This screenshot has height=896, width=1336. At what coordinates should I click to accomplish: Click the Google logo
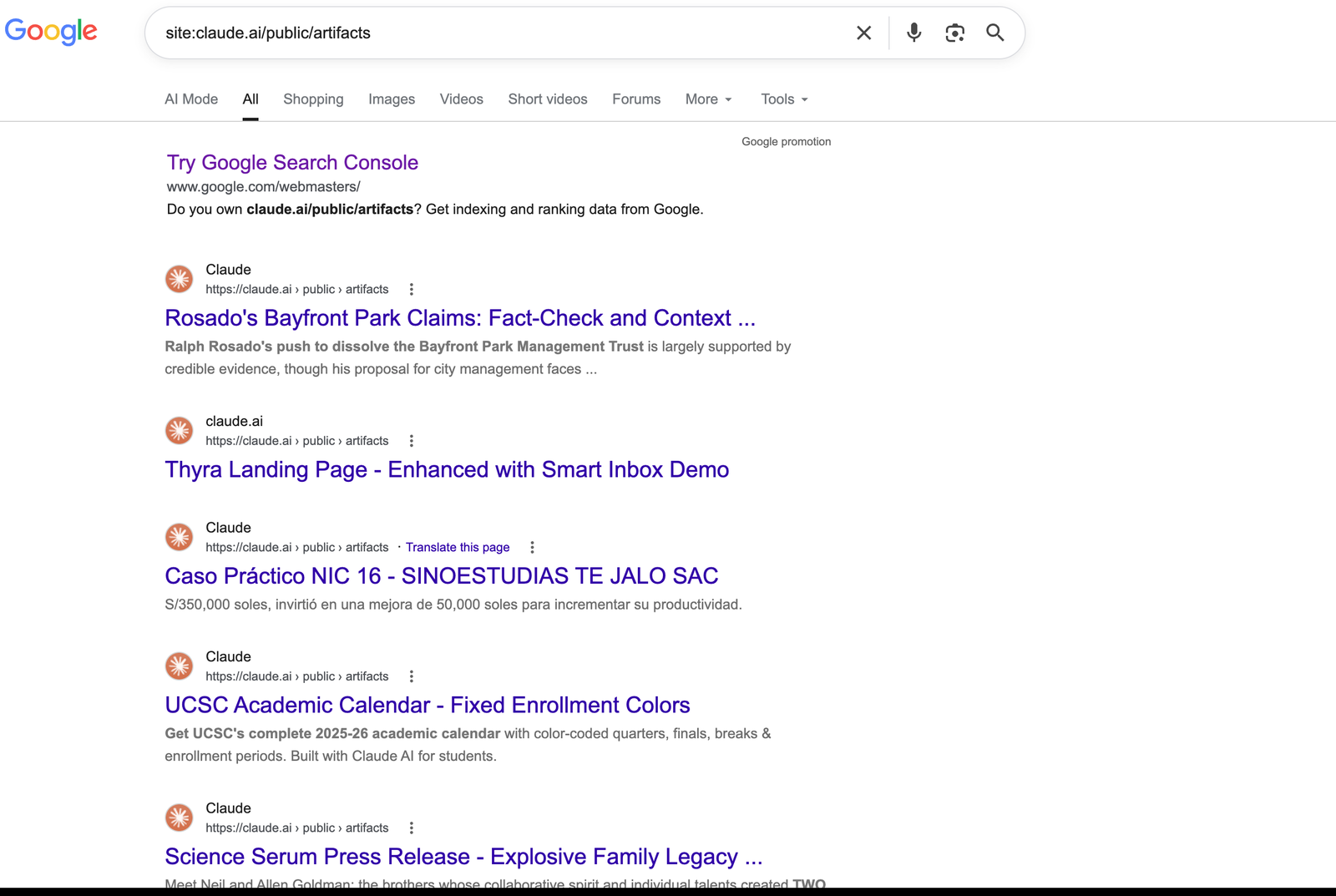tap(51, 31)
